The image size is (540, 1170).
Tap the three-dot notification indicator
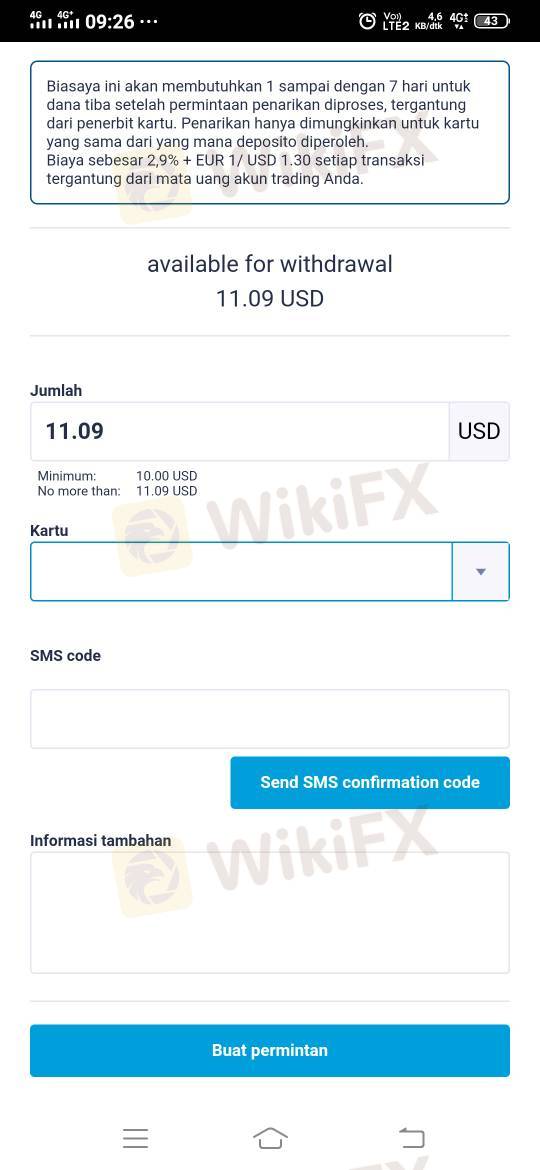[x=148, y=21]
